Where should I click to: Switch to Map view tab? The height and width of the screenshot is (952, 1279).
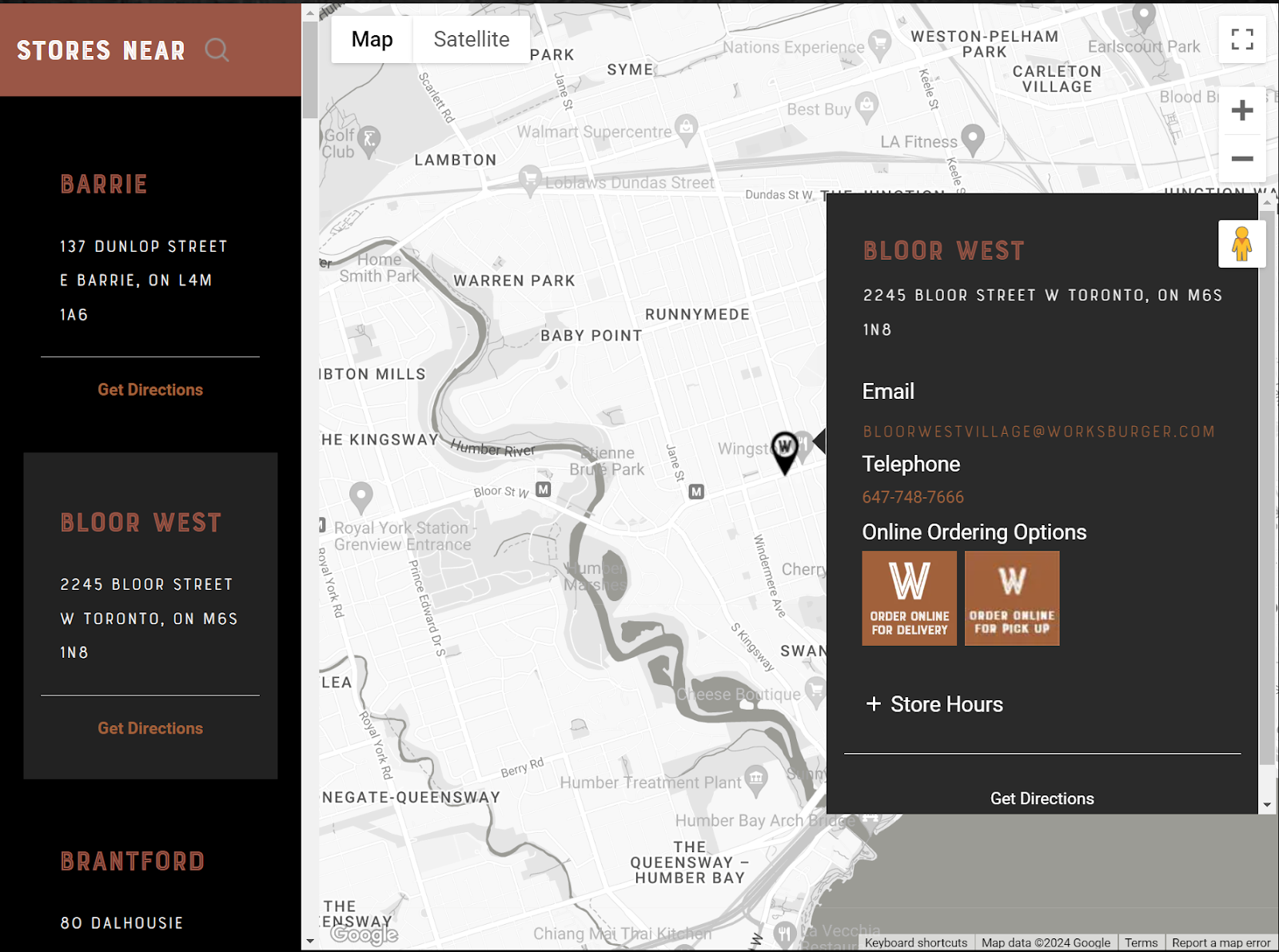click(x=372, y=39)
